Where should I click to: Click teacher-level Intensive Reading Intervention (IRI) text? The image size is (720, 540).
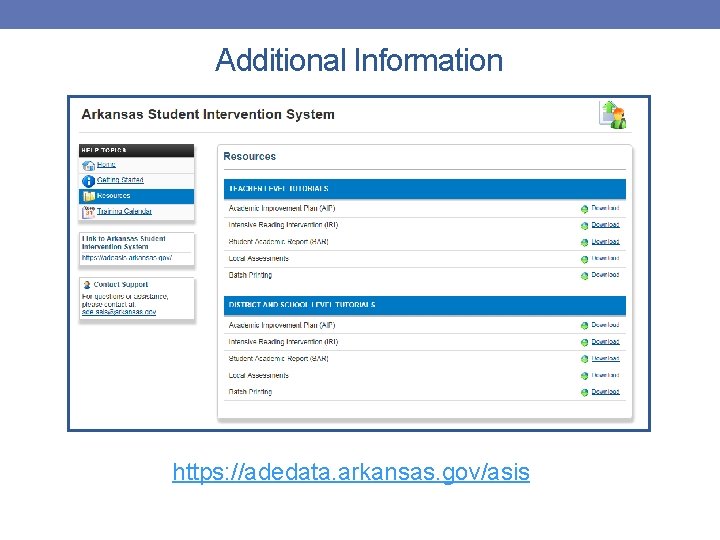tap(283, 225)
